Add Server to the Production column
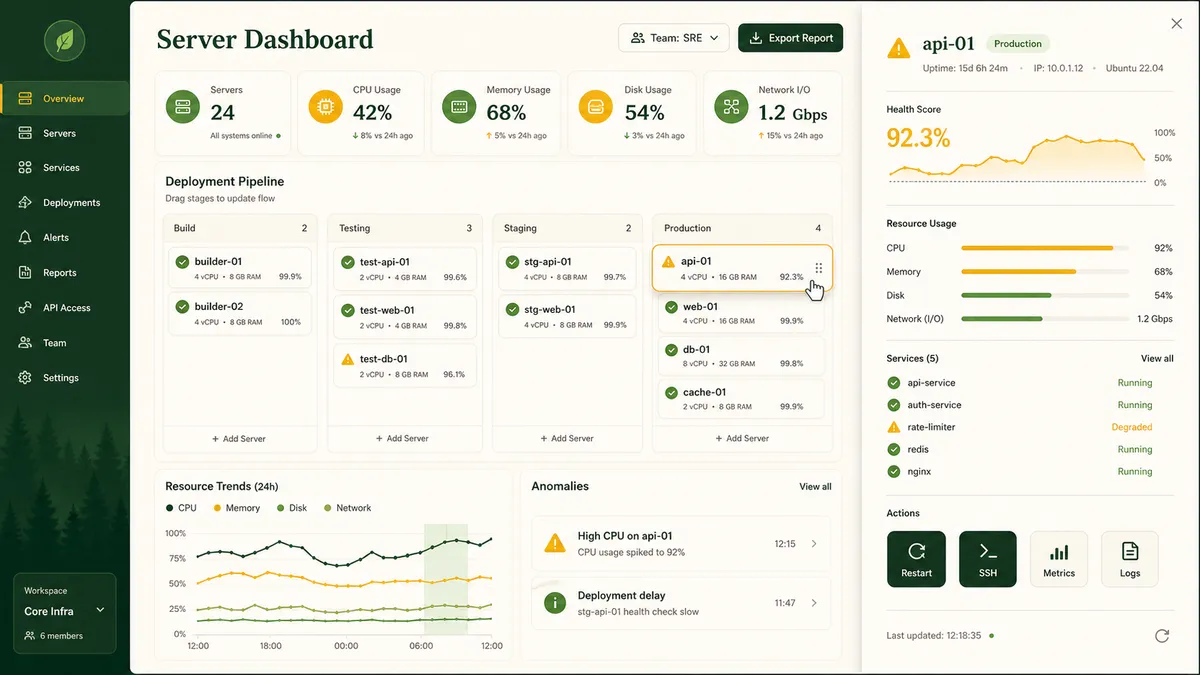Screen dimensions: 1200x675 (742, 438)
